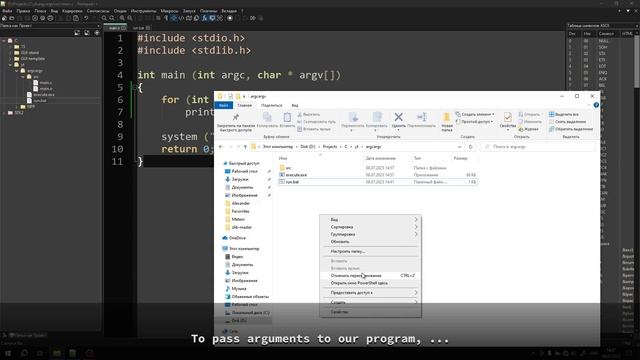
Task: Click the Explorer help question mark icon
Action: [x=596, y=105]
